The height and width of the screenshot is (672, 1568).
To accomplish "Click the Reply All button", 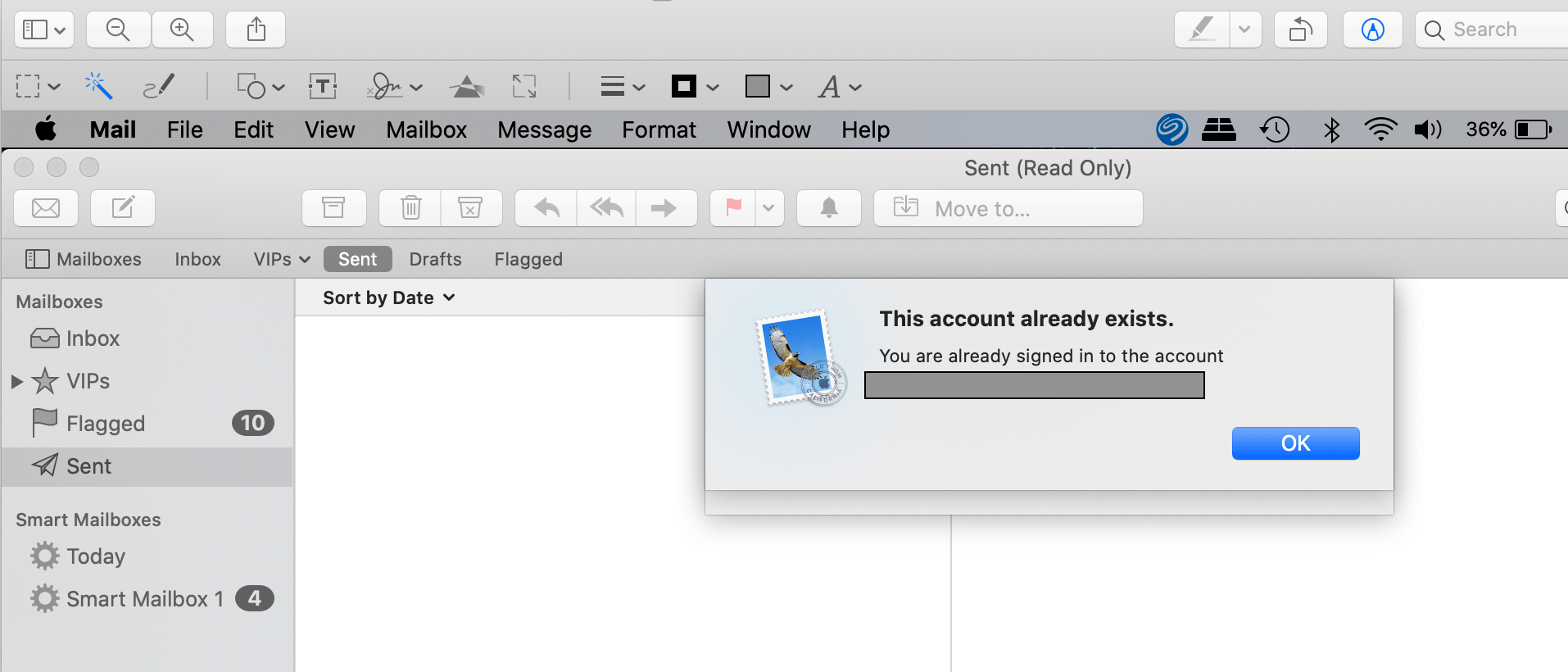I will click(x=607, y=208).
